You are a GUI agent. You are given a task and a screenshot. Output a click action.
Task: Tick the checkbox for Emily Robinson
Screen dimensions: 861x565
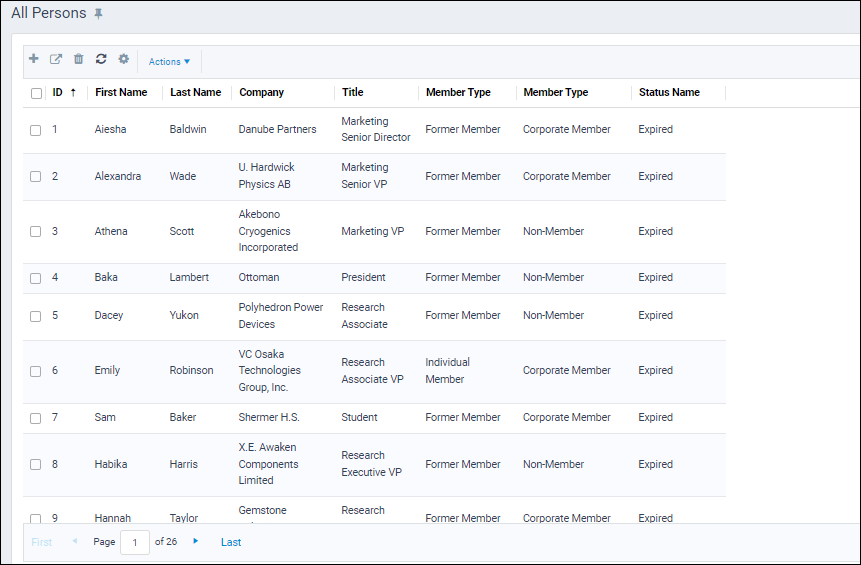[x=36, y=371]
